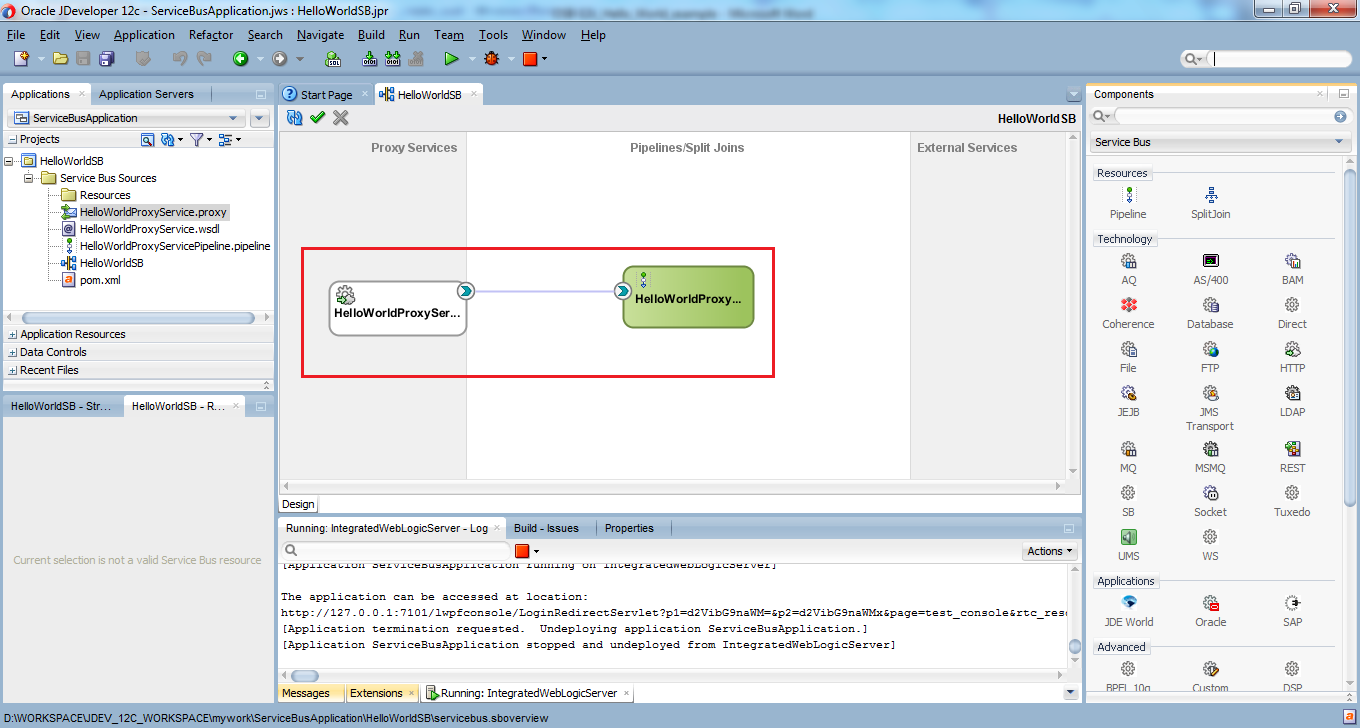Switch to the Properties tab
The image size is (1360, 728).
click(629, 528)
